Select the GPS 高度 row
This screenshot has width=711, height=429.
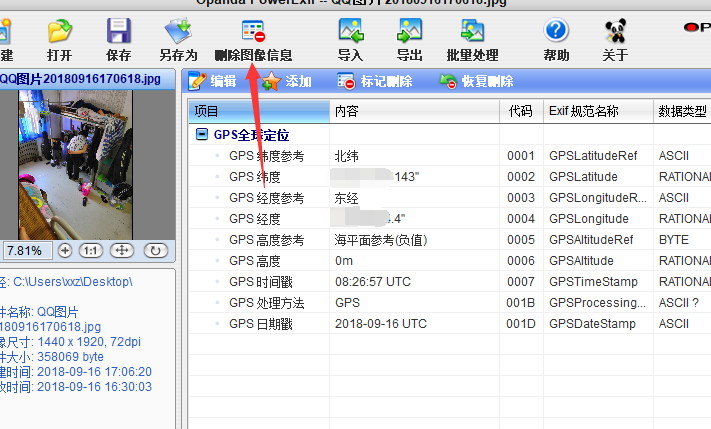(450, 260)
